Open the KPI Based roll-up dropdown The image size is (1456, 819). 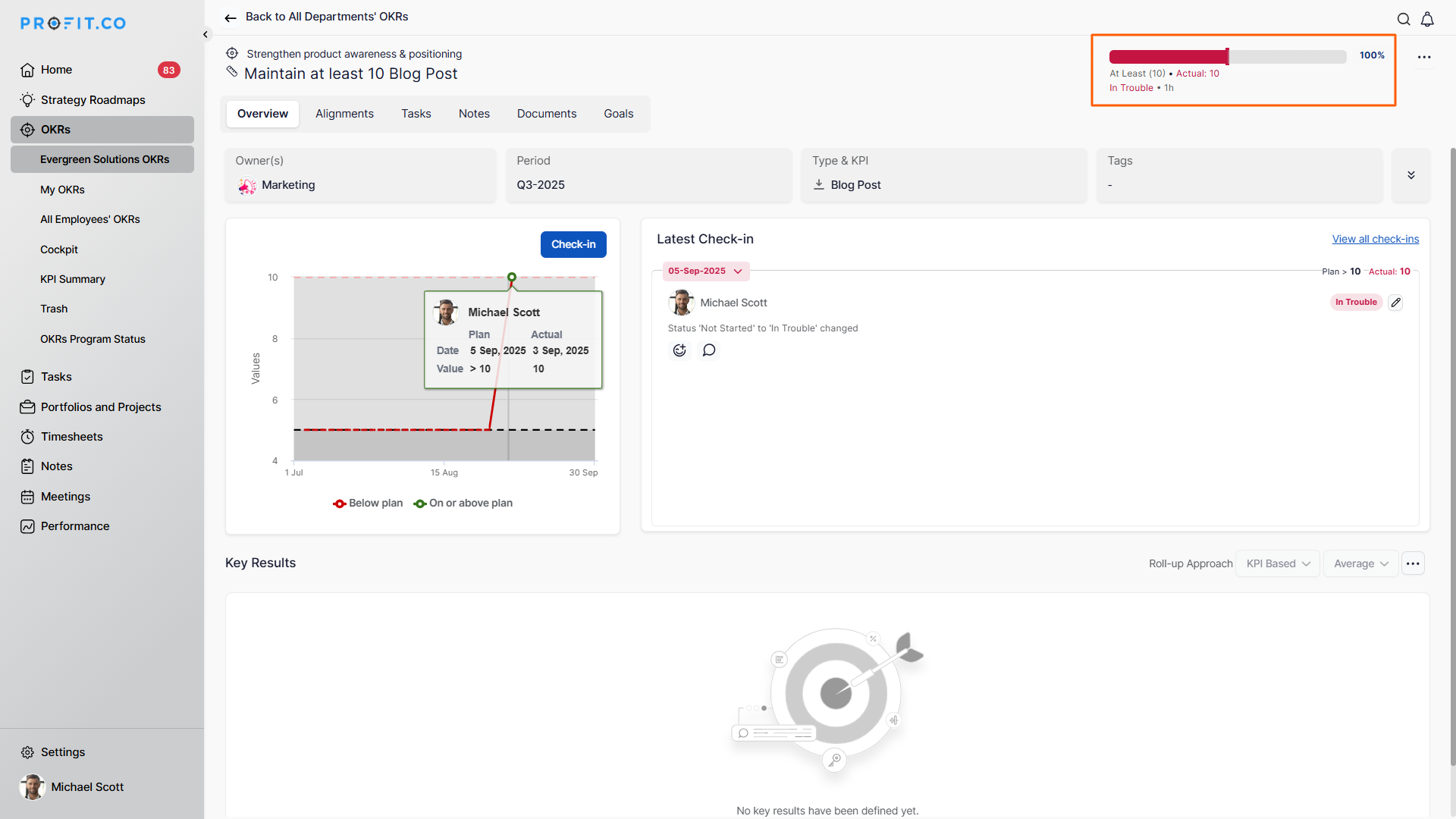coord(1278,563)
